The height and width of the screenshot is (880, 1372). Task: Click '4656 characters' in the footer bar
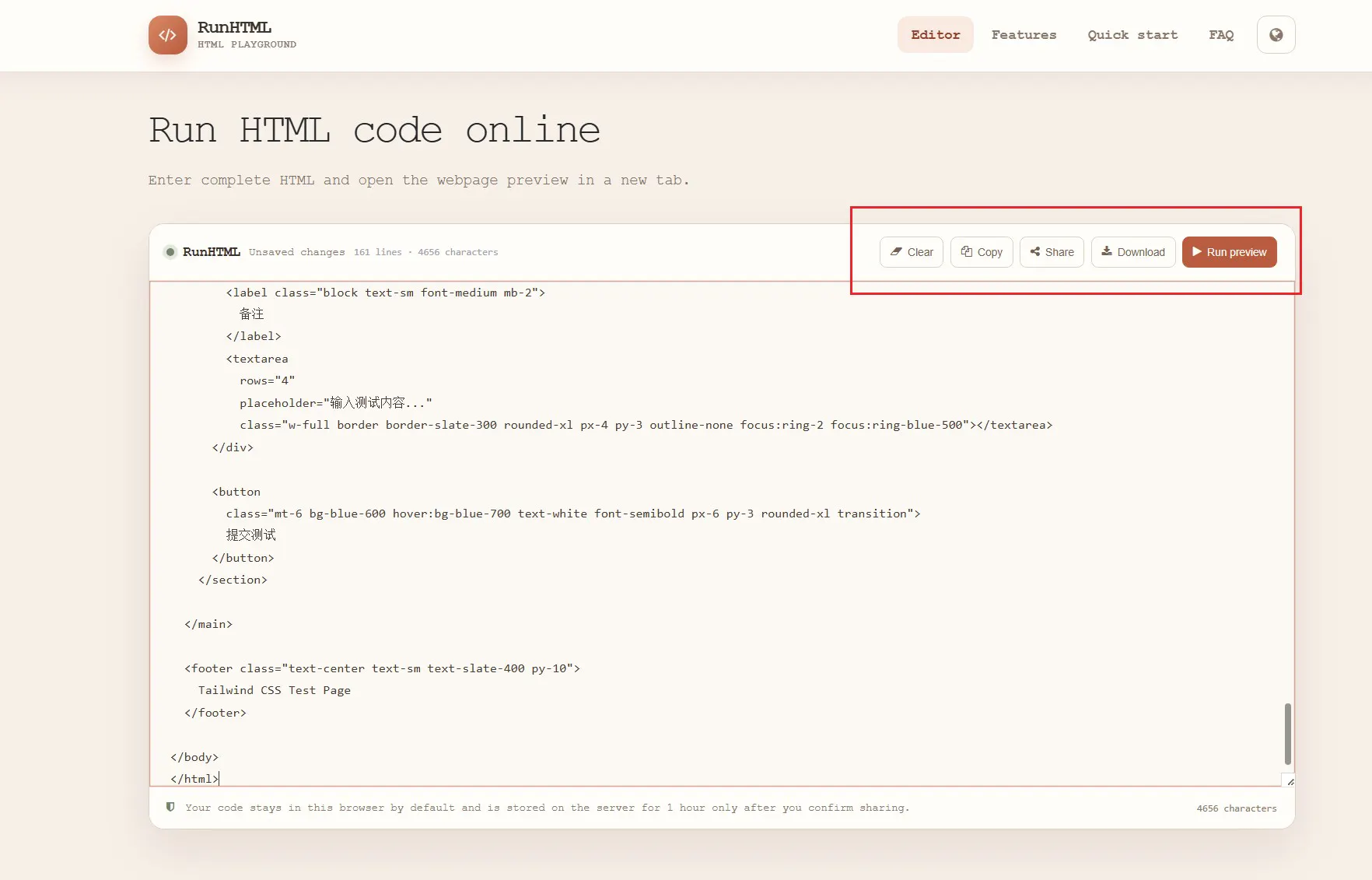pyautogui.click(x=1237, y=808)
